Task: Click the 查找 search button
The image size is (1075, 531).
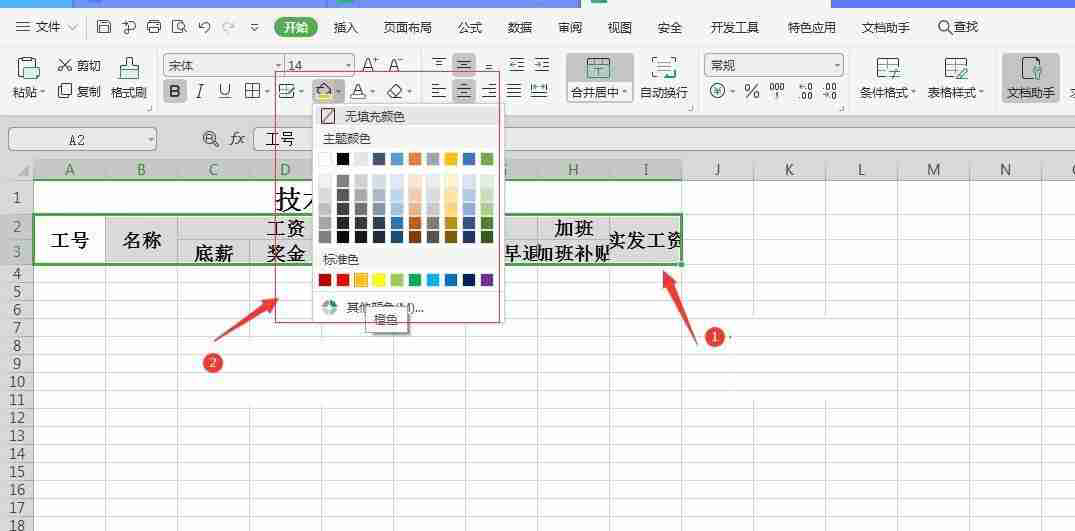Action: 957,27
